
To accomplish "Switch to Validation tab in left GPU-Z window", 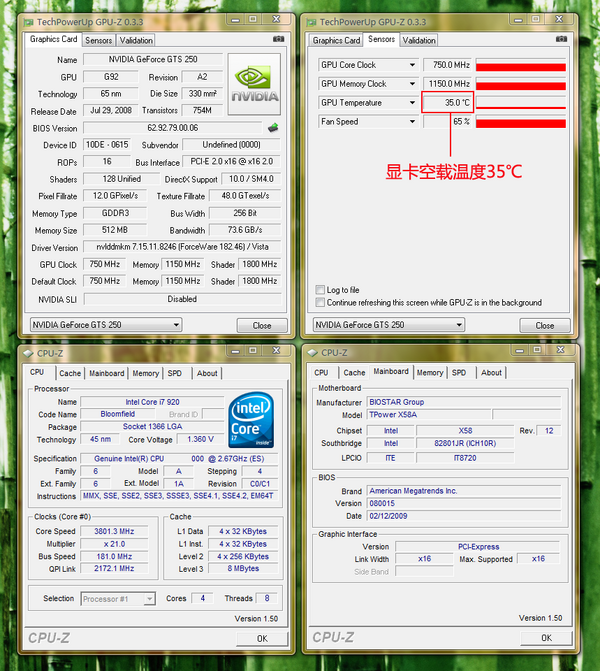I will point(136,40).
